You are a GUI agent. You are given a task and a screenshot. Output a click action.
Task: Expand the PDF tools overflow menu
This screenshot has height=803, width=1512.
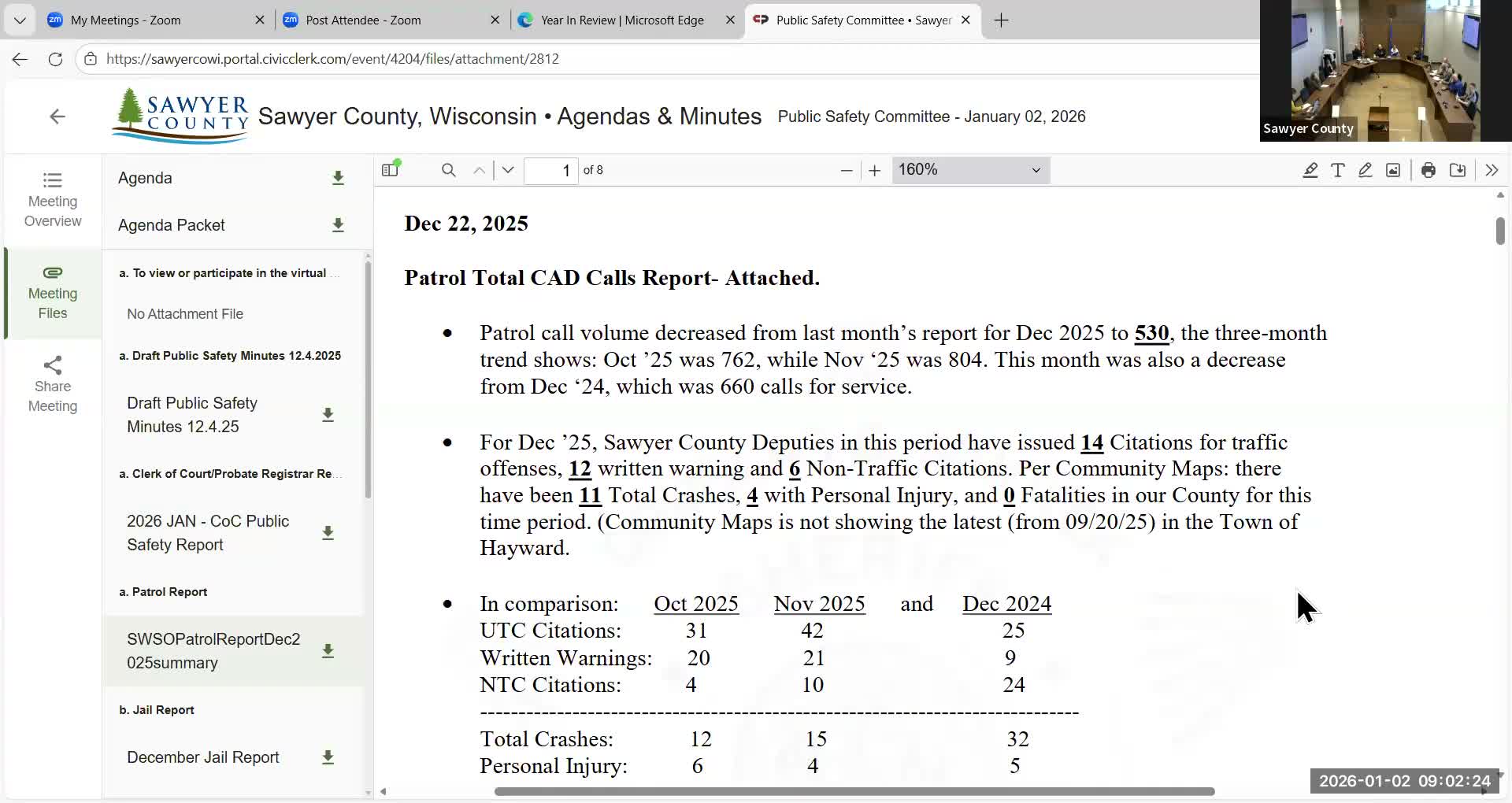click(x=1492, y=170)
